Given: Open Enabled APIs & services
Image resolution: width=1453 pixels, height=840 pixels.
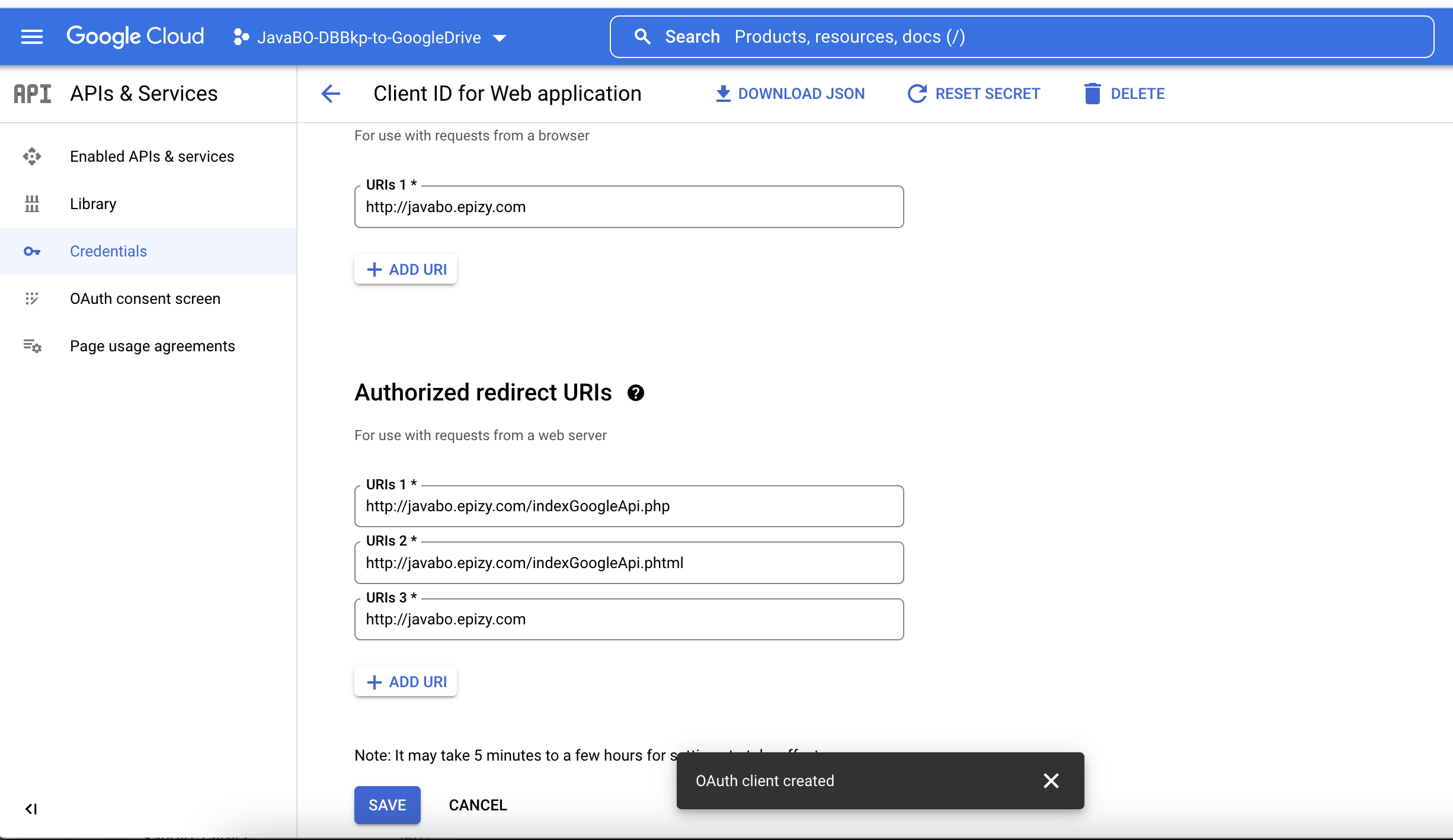Looking at the screenshot, I should [x=152, y=156].
